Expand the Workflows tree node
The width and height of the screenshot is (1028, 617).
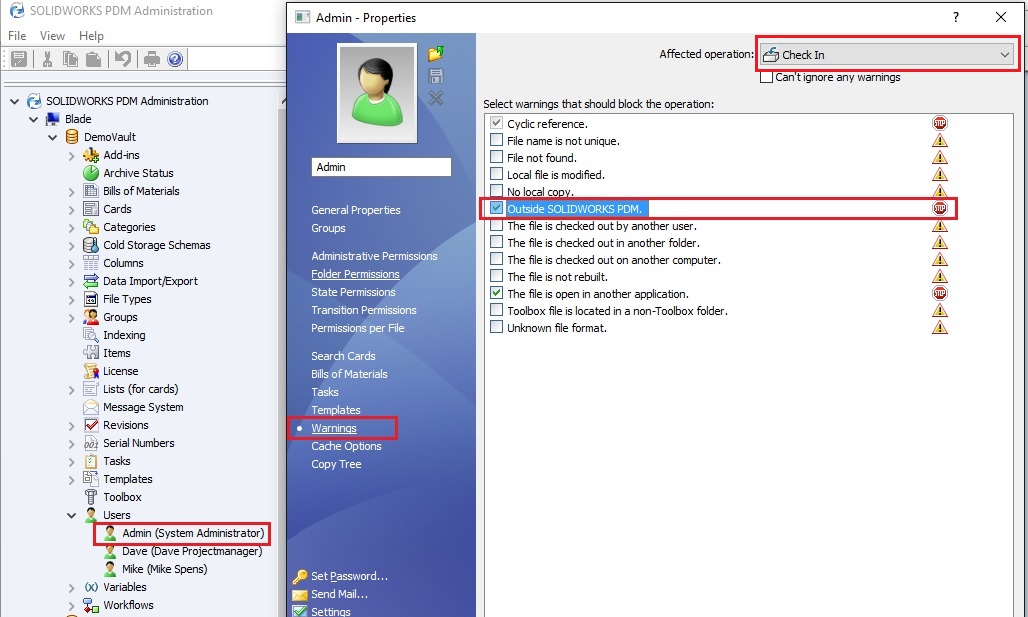coord(72,605)
